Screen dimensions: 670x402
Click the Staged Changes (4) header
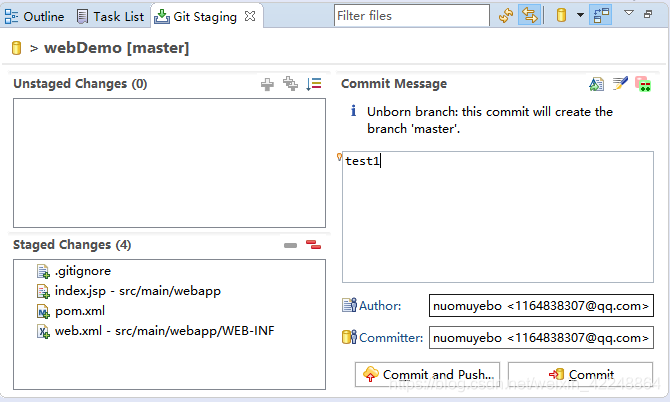pyautogui.click(x=72, y=245)
